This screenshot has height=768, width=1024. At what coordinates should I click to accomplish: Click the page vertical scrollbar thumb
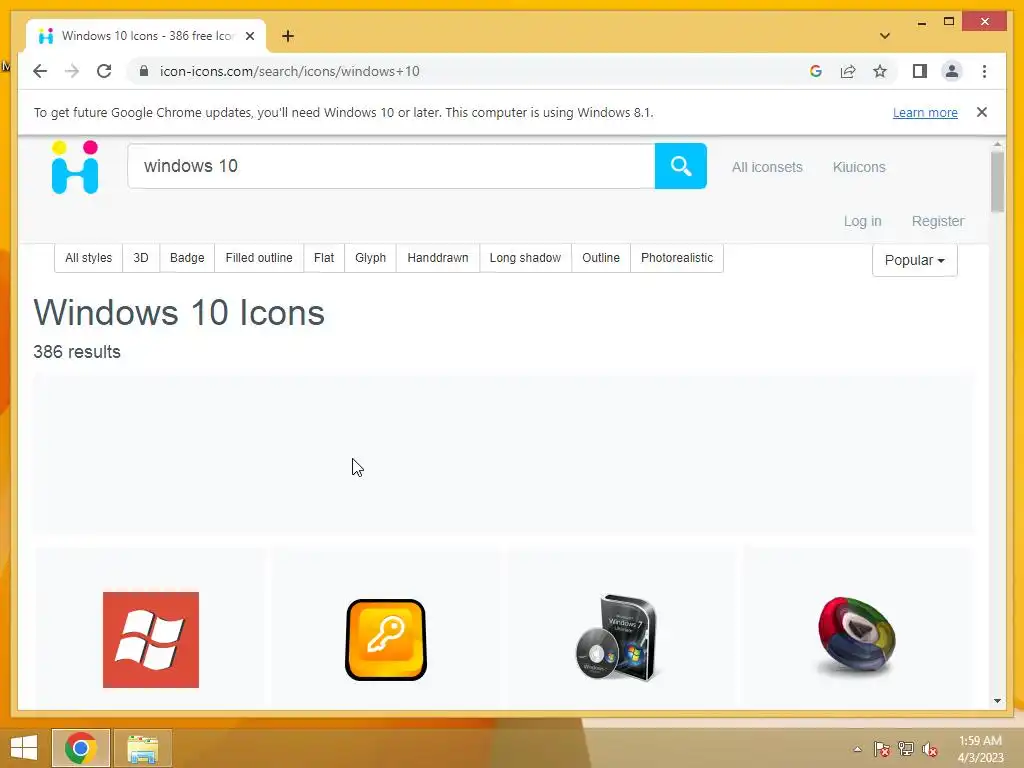(997, 182)
